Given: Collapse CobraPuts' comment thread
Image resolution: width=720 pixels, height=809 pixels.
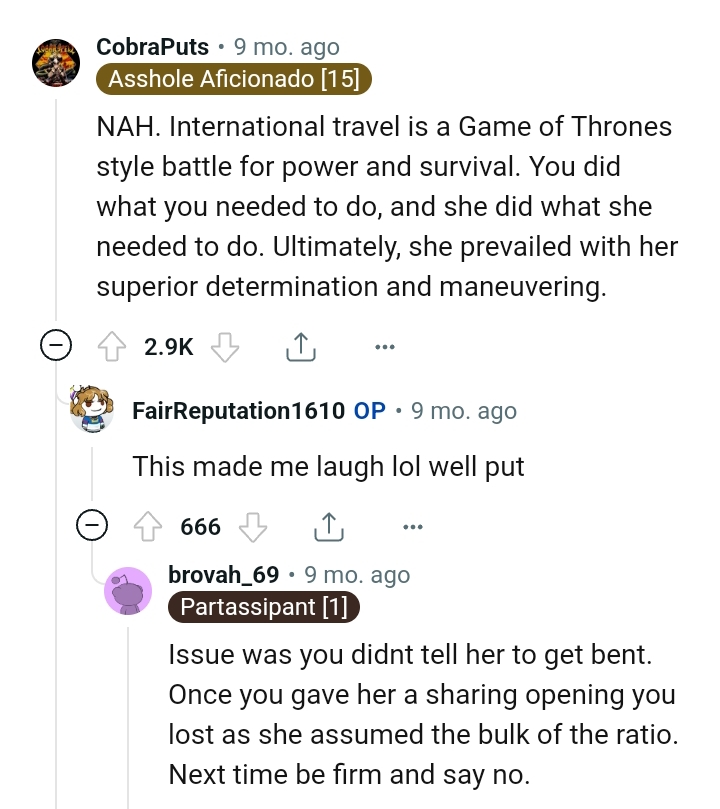Looking at the screenshot, I should [x=57, y=345].
